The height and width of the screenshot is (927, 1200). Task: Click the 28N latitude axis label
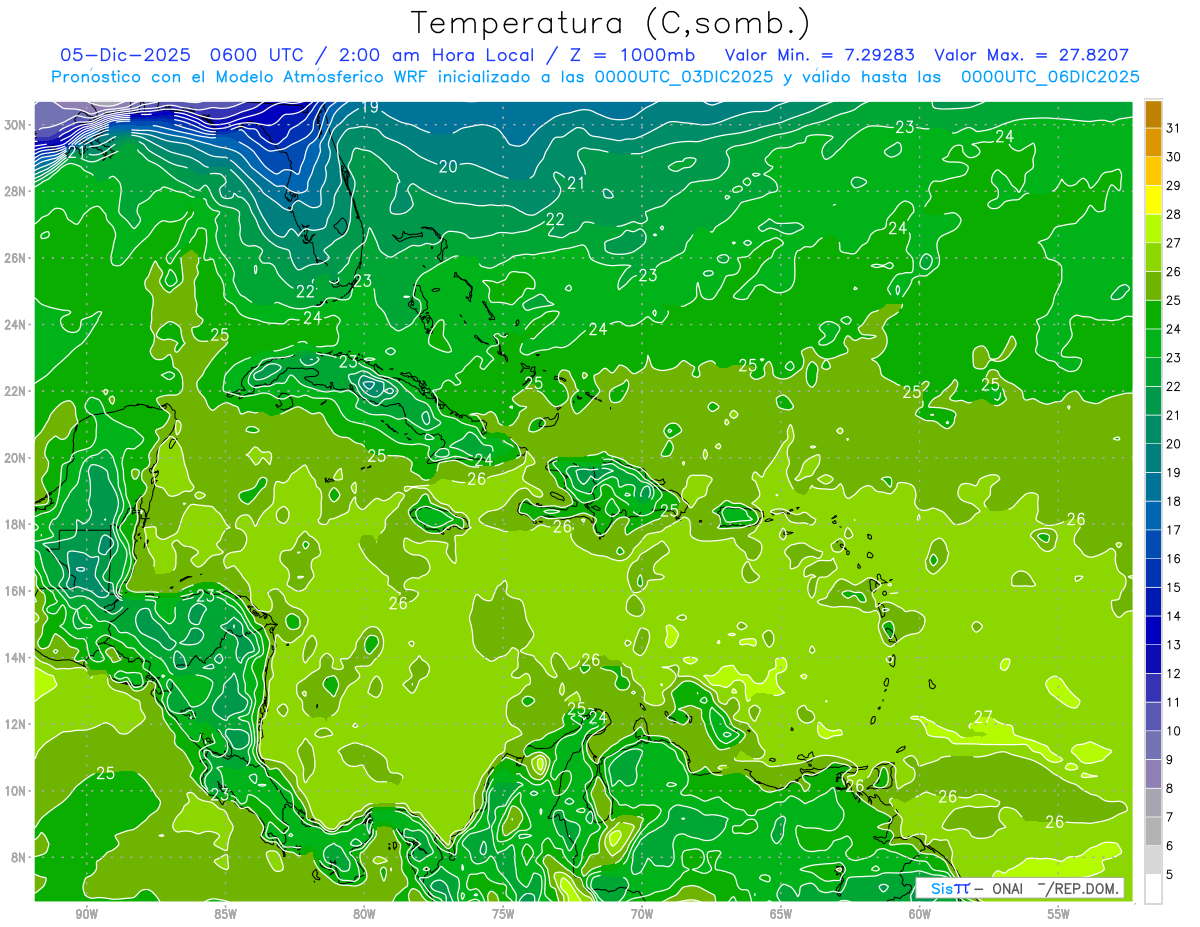[x=17, y=191]
